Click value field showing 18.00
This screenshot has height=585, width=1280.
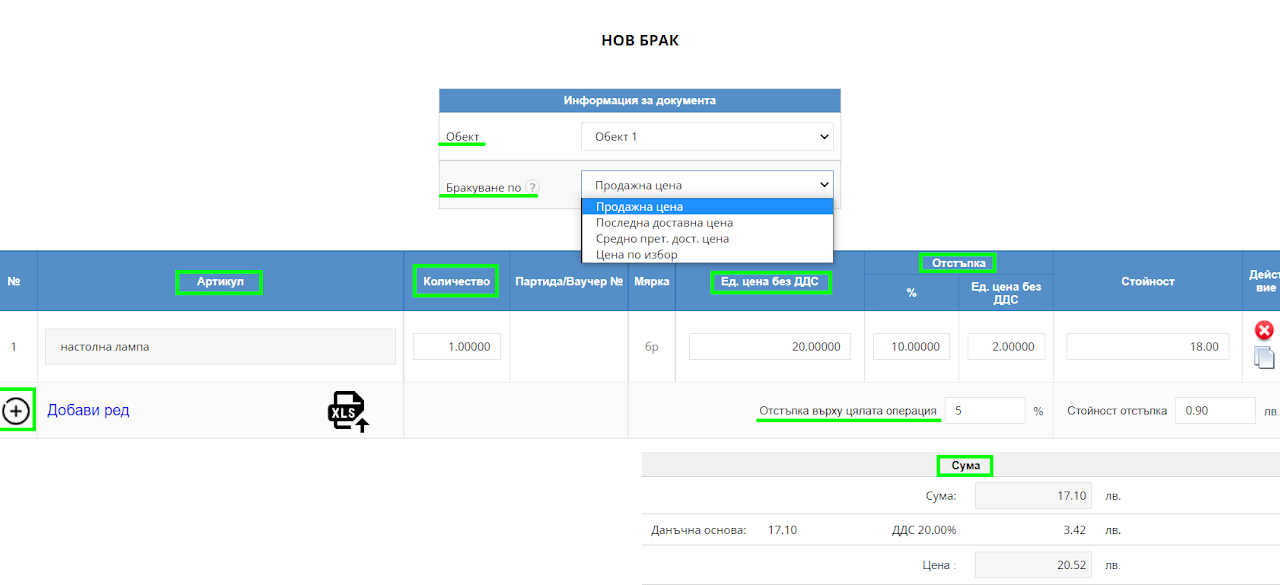pos(1148,347)
